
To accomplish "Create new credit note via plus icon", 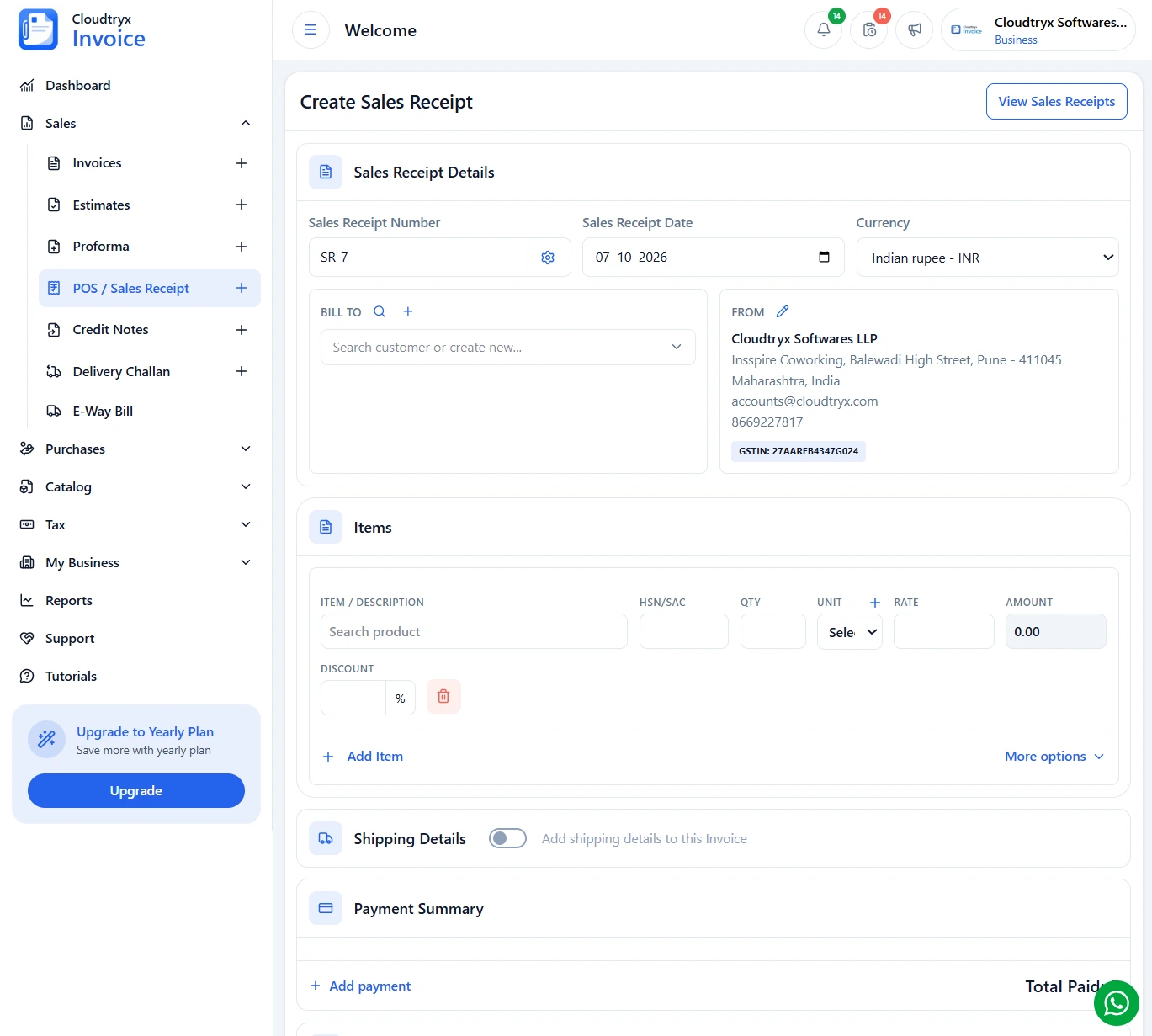I will coord(242,330).
